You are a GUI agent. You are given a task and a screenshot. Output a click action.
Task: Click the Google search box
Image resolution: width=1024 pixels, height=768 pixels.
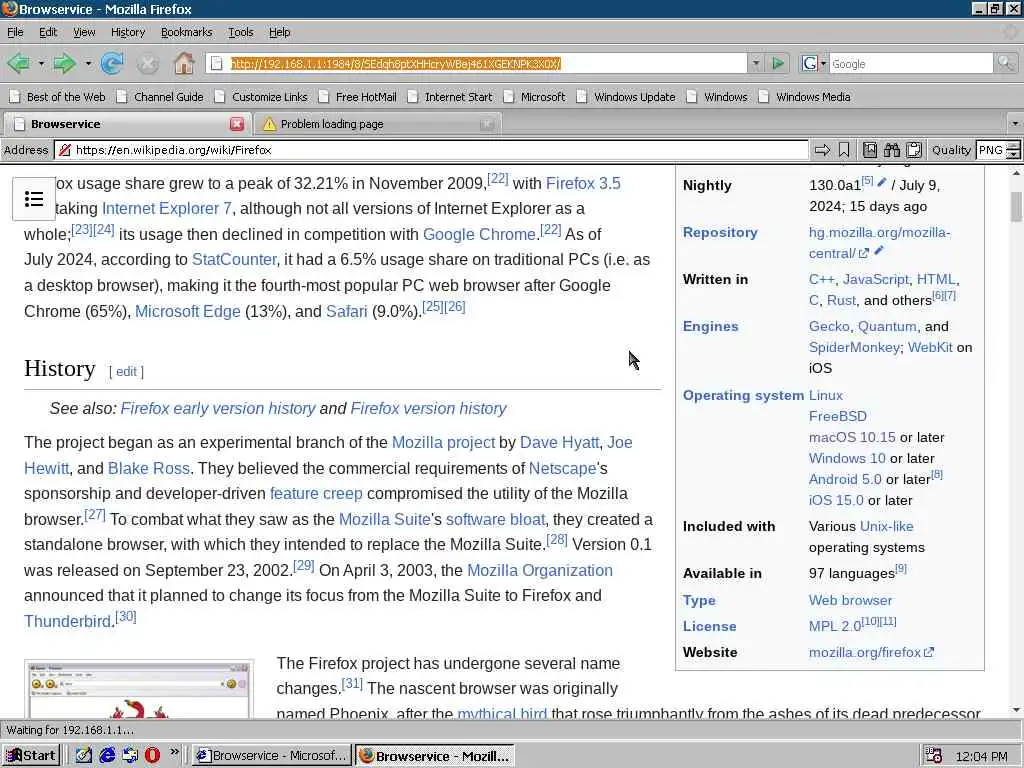click(x=911, y=63)
